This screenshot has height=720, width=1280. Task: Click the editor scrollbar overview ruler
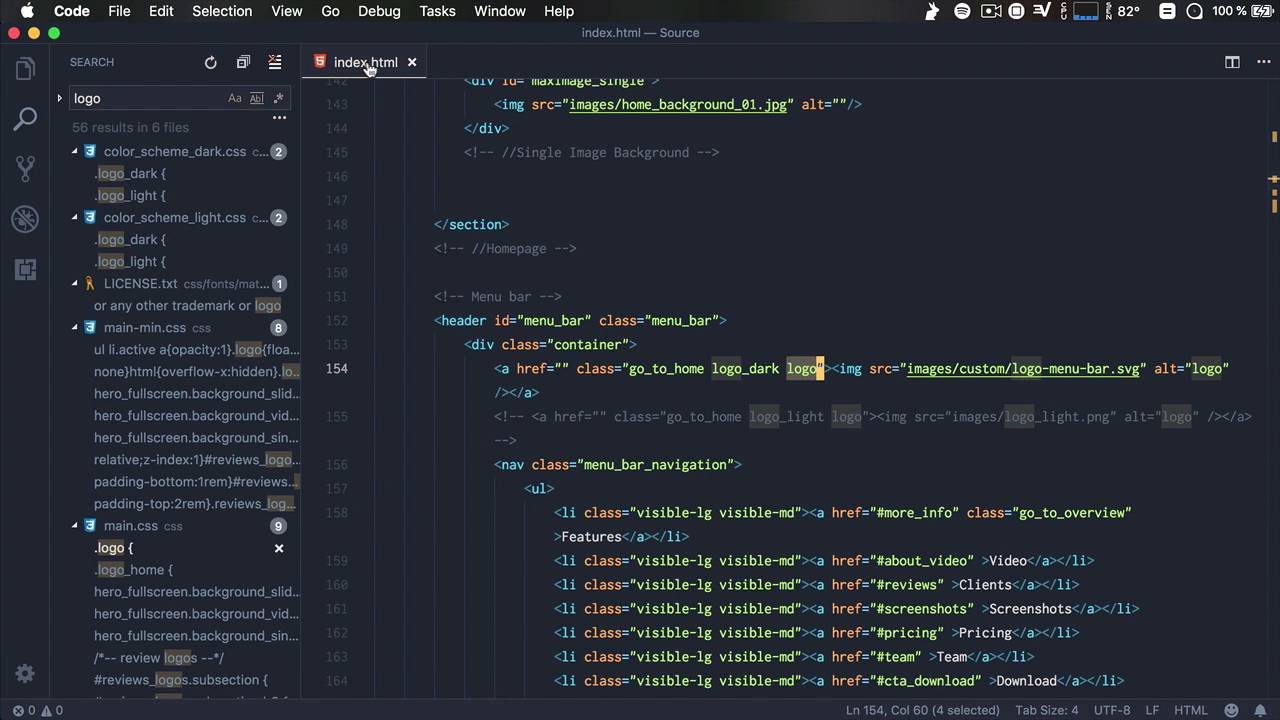(x=1273, y=388)
